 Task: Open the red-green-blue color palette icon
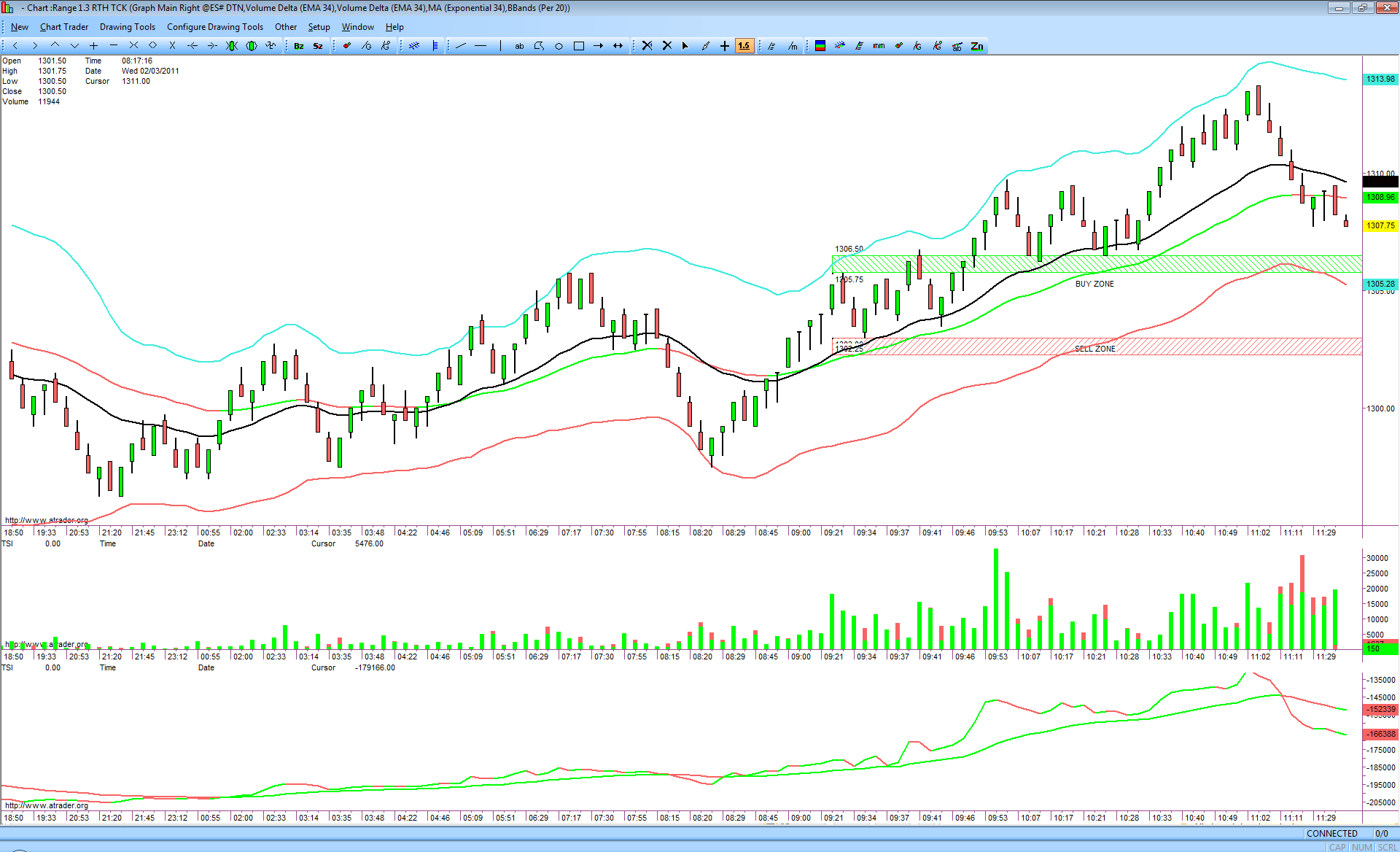click(x=820, y=46)
